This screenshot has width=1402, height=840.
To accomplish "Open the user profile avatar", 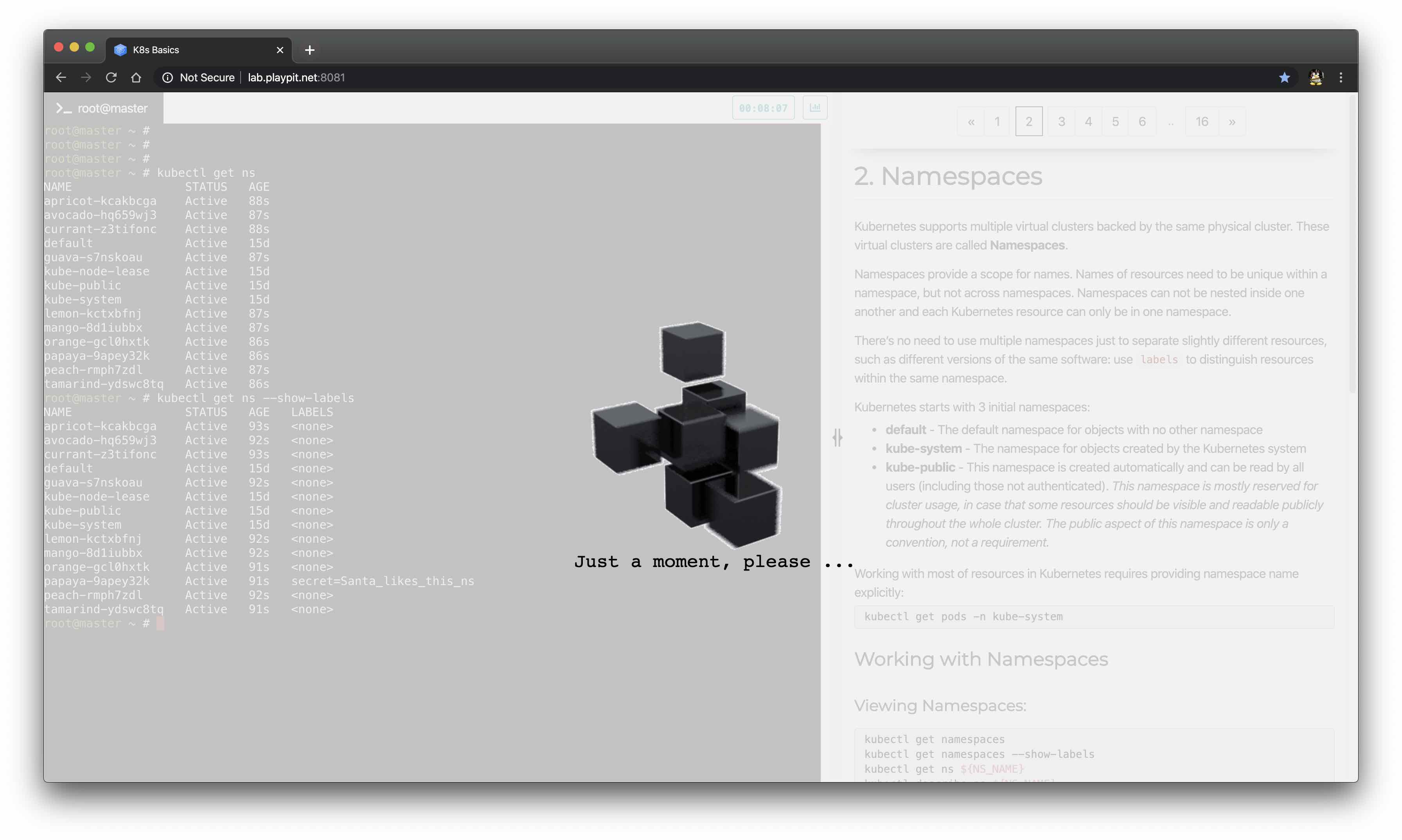I will pos(1316,77).
